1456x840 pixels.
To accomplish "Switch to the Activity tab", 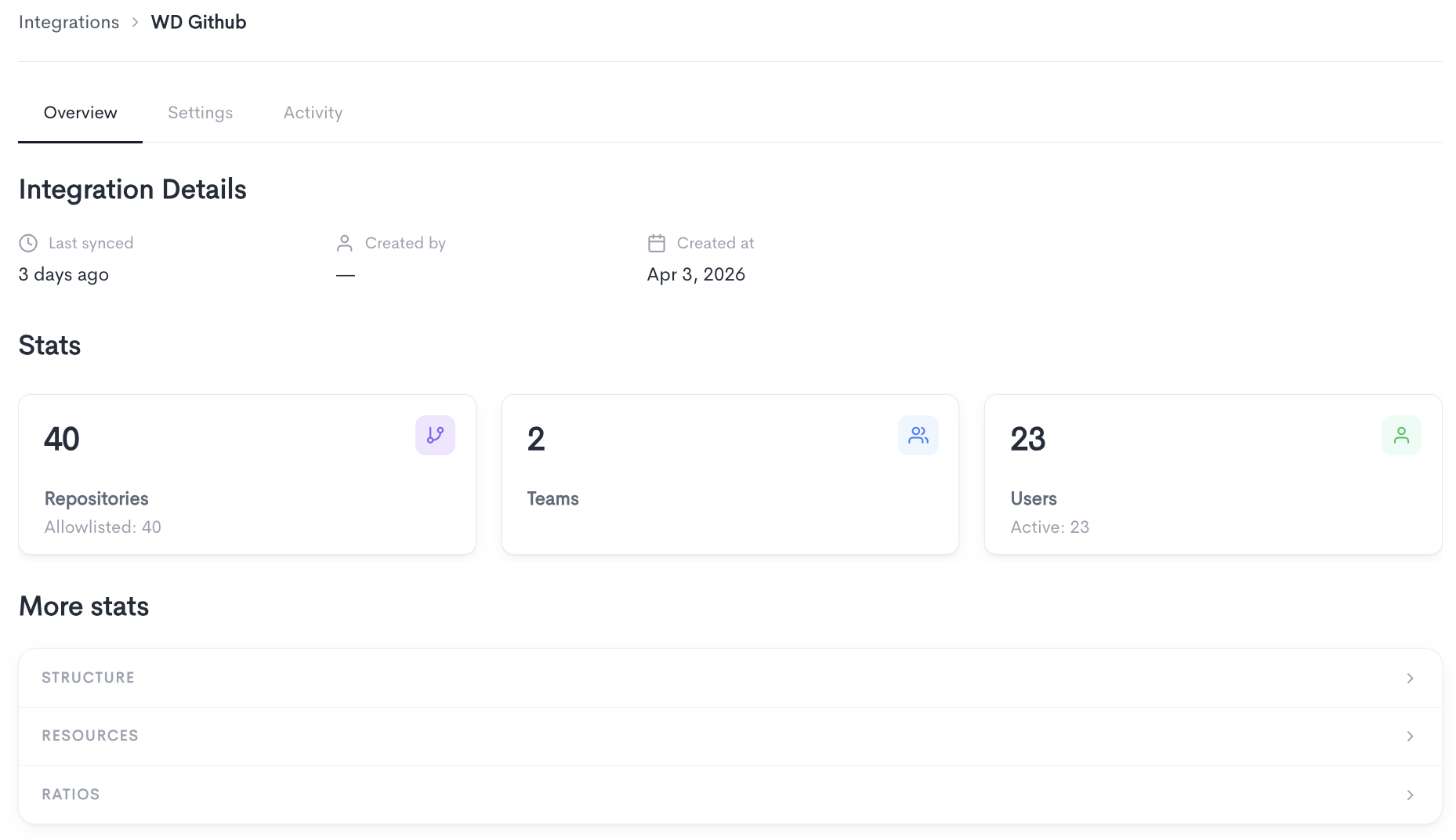I will (x=313, y=113).
